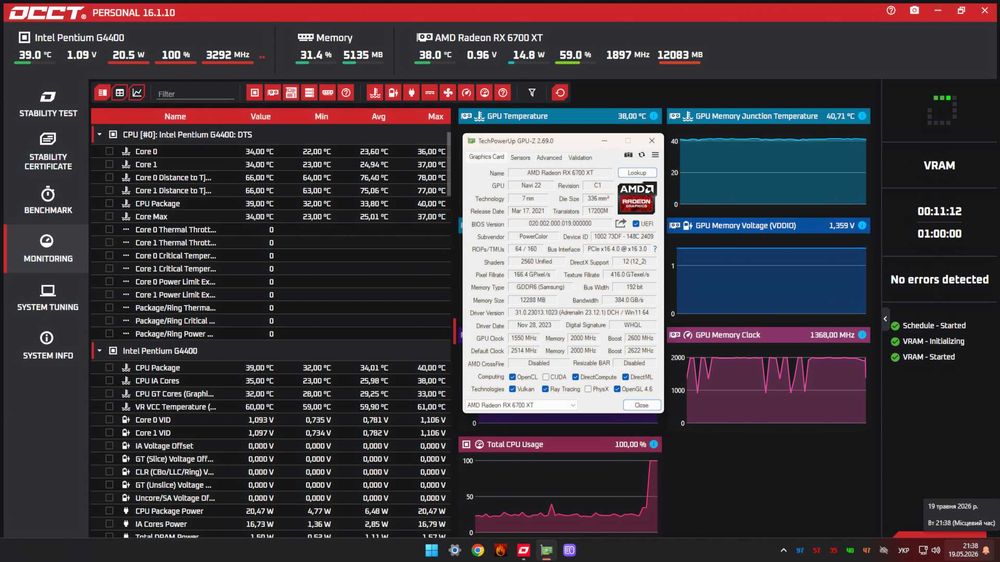Toggle the GPU sensors filter icon
Viewport: 1000px width, 562px height.
tap(273, 93)
